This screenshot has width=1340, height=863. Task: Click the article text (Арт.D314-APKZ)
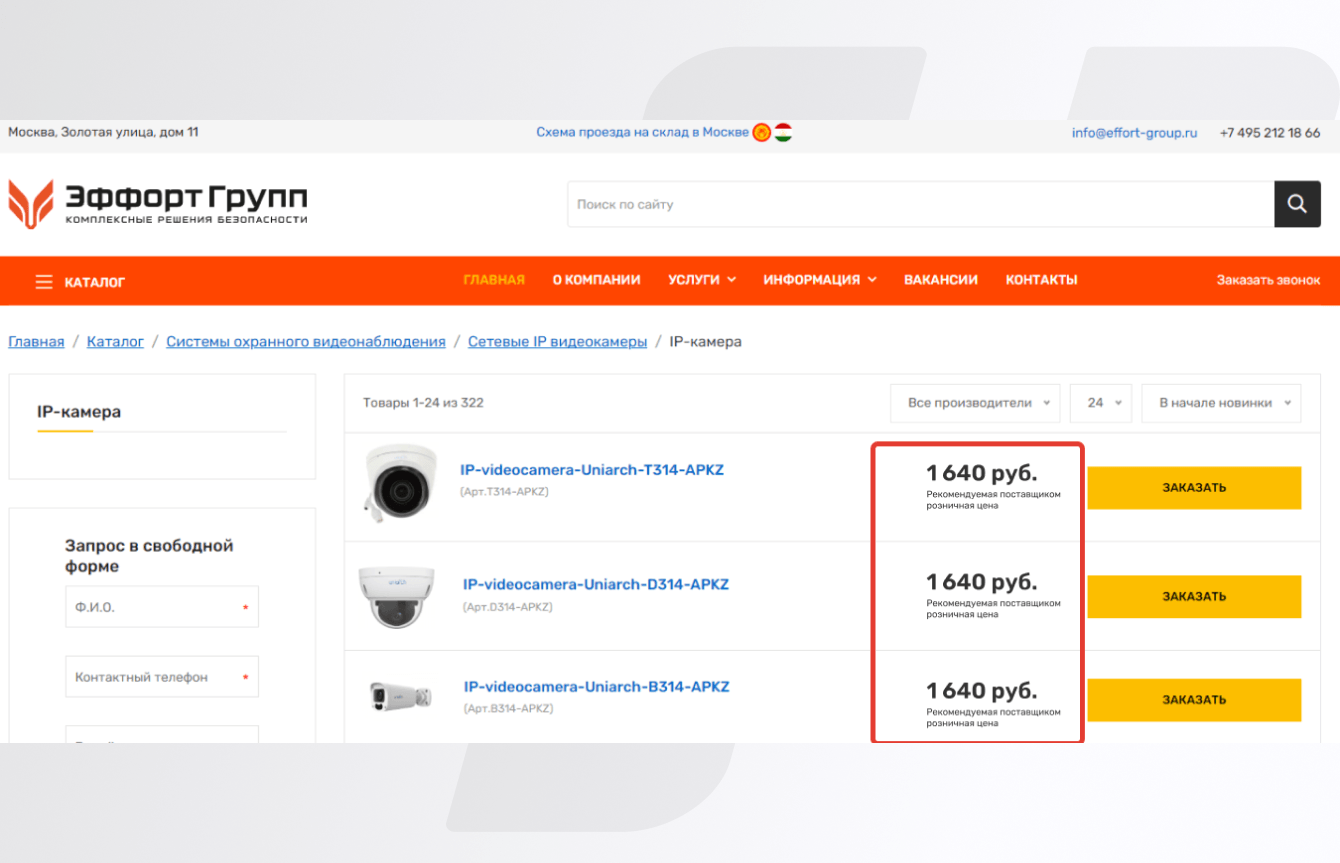pyautogui.click(x=507, y=607)
